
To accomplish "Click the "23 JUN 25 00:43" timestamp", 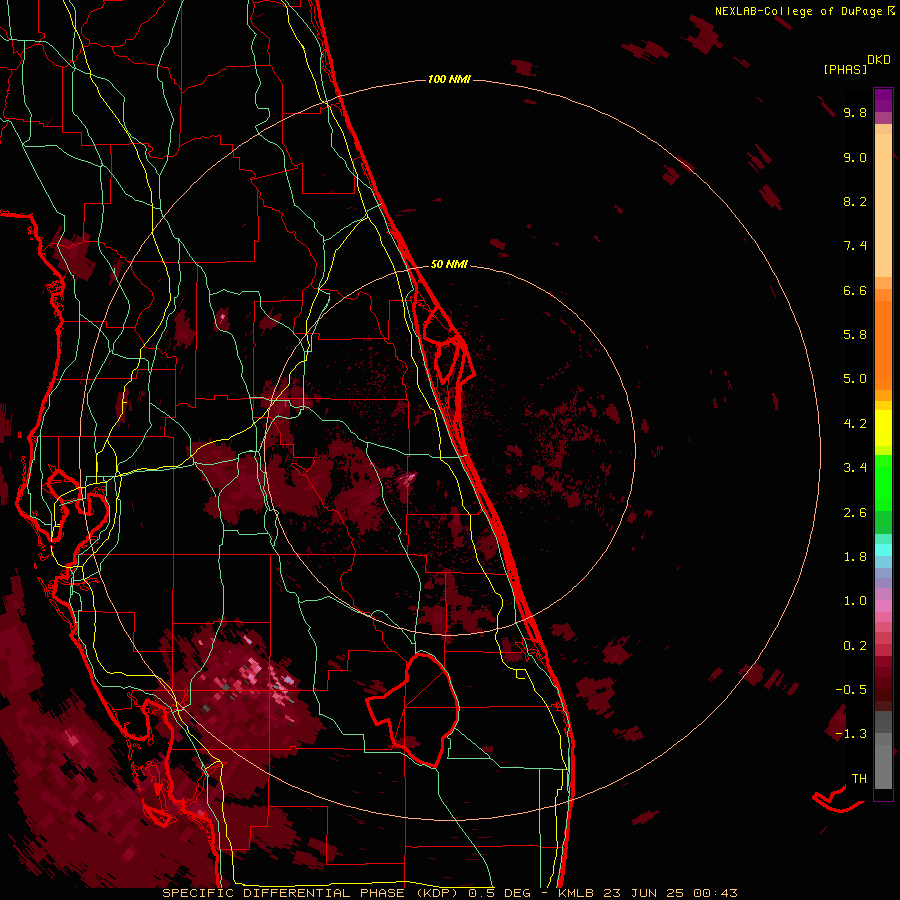I will [670, 893].
